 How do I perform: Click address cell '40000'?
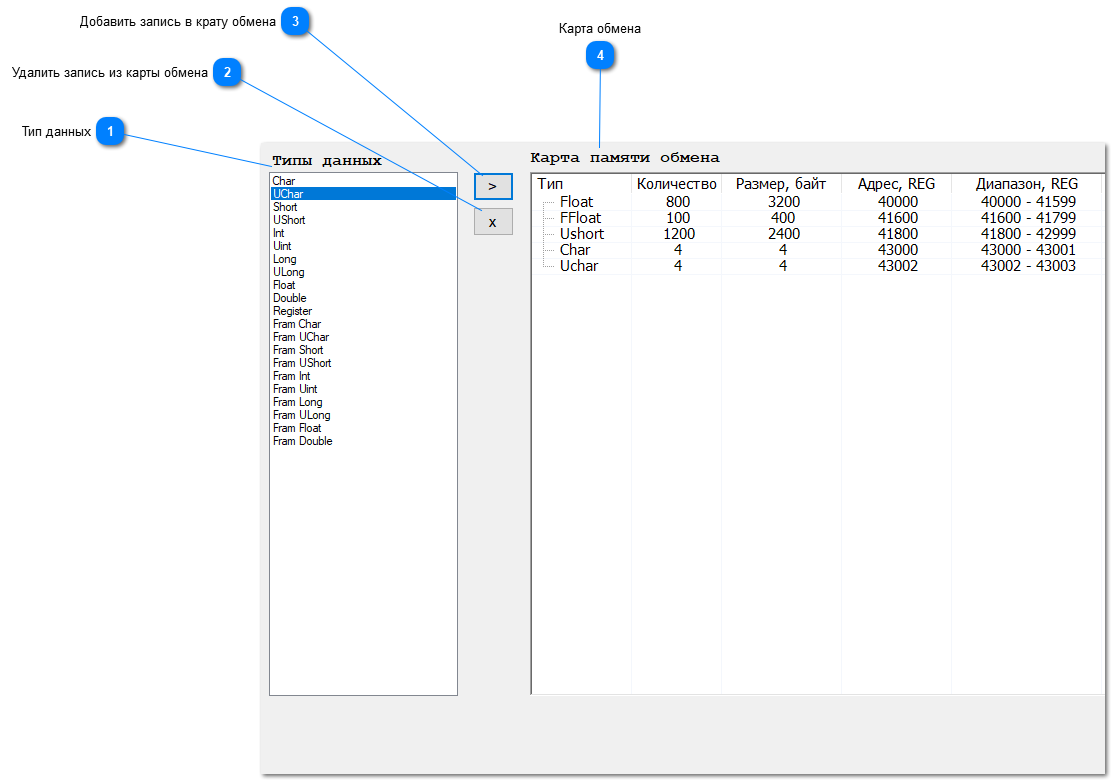[898, 202]
